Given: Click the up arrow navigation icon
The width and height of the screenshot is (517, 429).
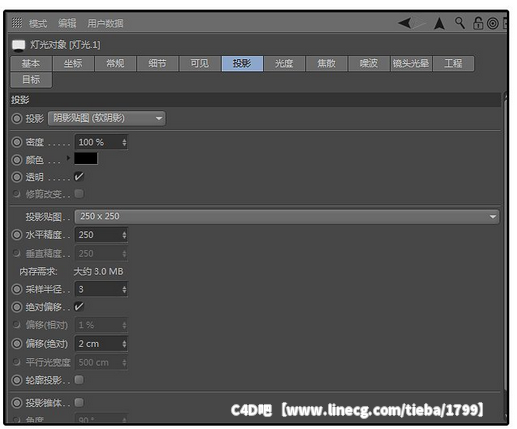Looking at the screenshot, I should coord(439,24).
